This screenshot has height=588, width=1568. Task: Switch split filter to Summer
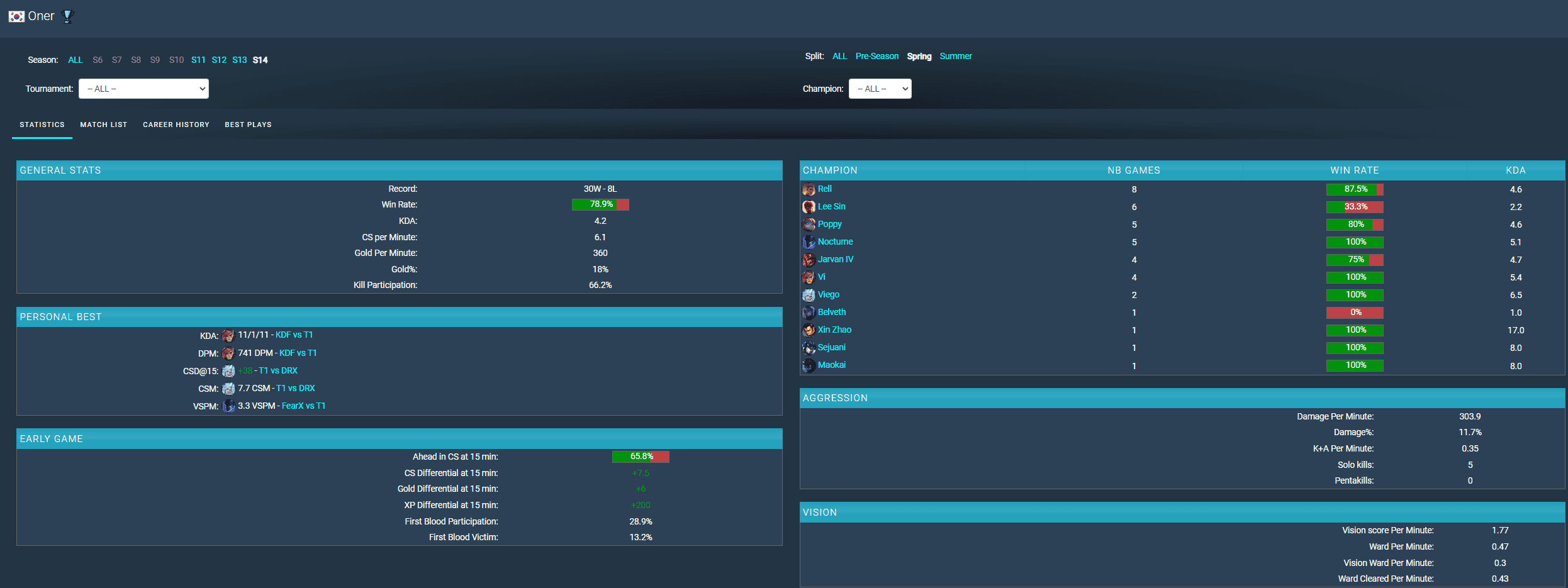[956, 56]
